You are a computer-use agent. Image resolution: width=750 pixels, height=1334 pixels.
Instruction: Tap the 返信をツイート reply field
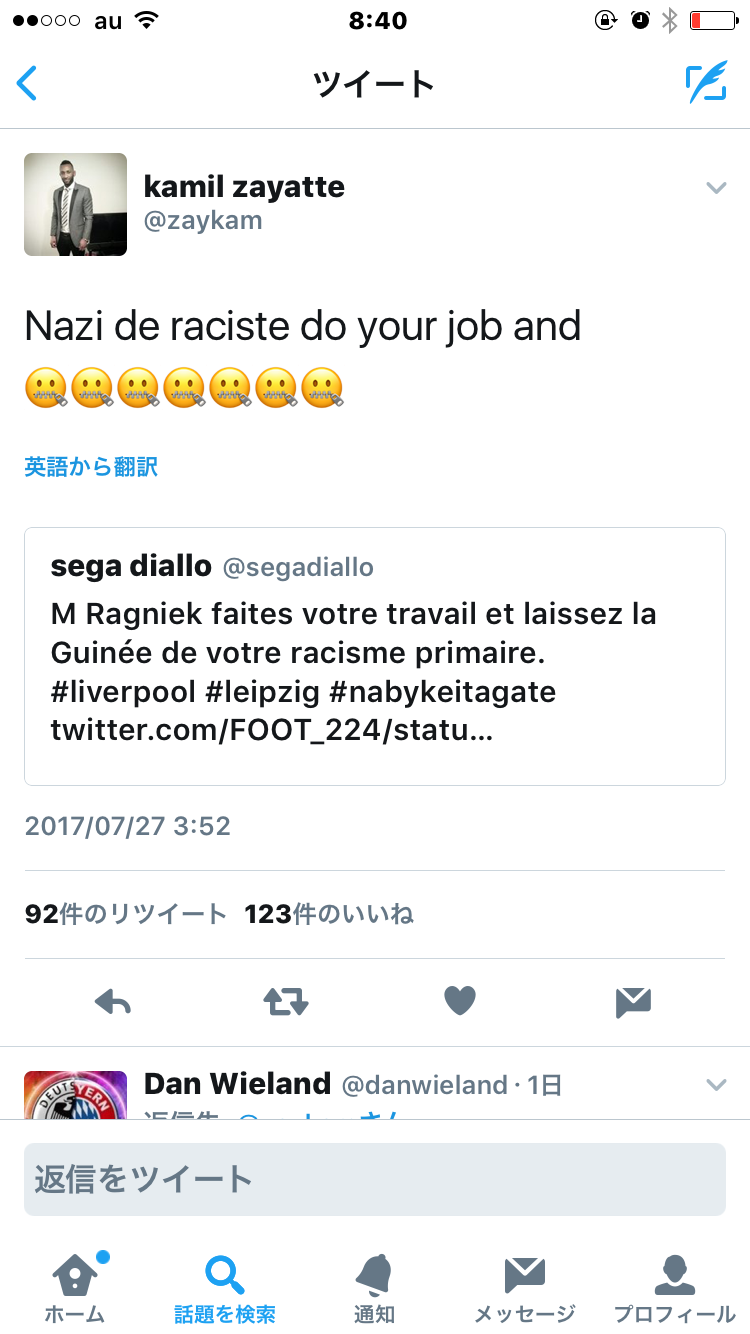point(375,1180)
